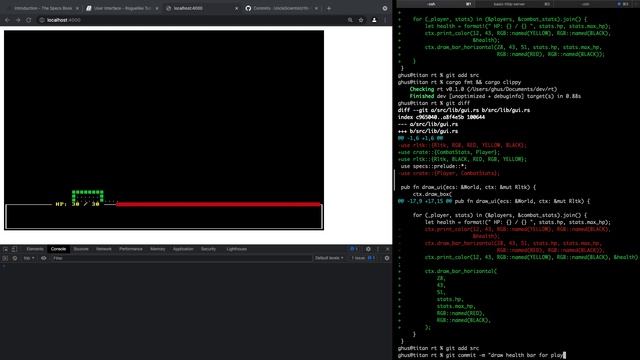This screenshot has width=640, height=360.
Task: Go back in browser history
Action: tap(7, 20)
